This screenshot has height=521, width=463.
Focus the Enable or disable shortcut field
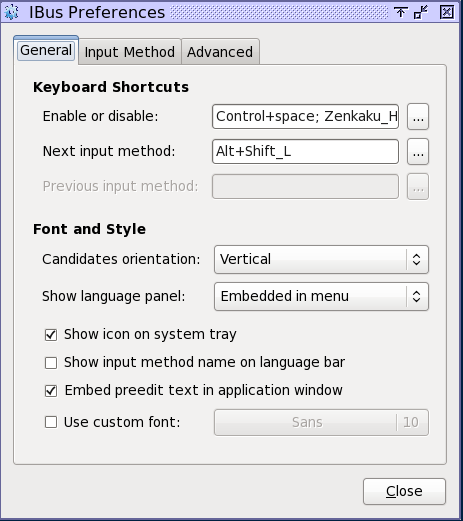coord(305,117)
